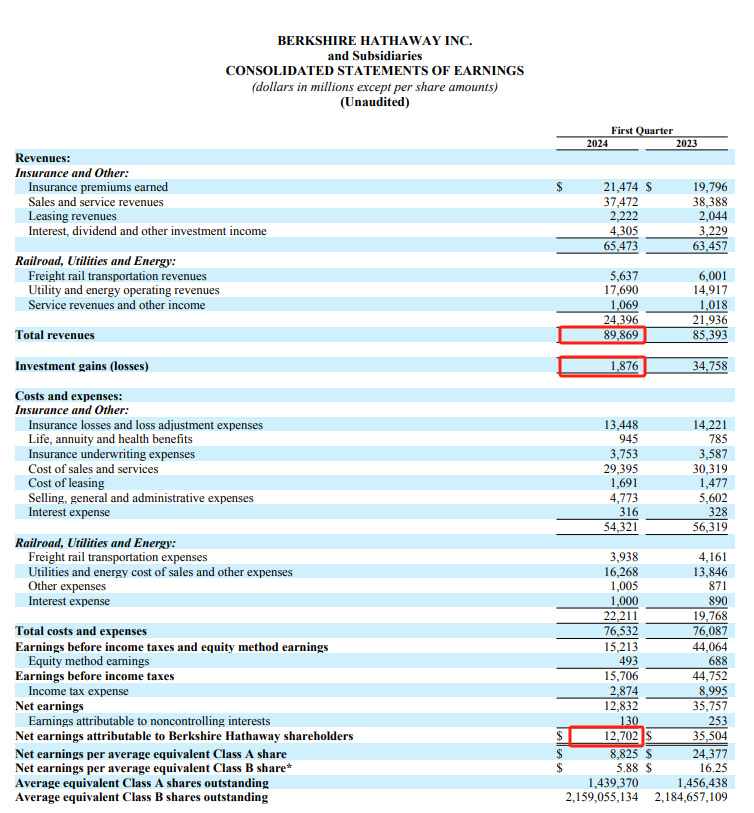Select the 2024 column header
Image resolution: width=754 pixels, height=813 pixels.
(x=597, y=144)
